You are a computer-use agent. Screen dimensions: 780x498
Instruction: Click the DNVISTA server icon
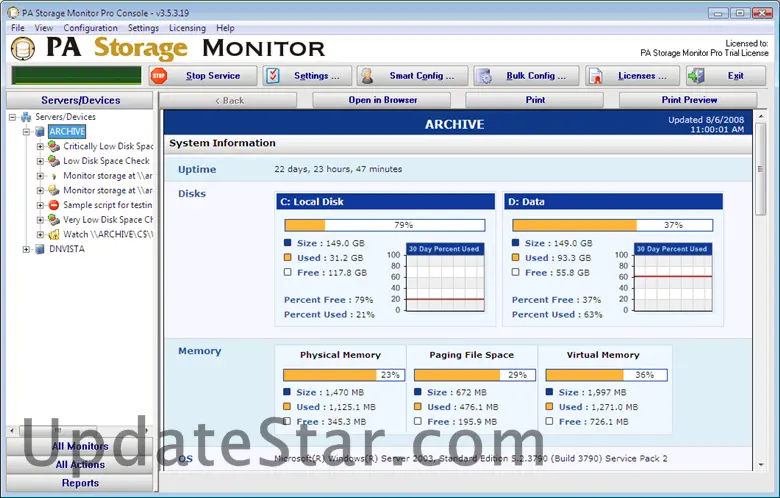pos(40,249)
